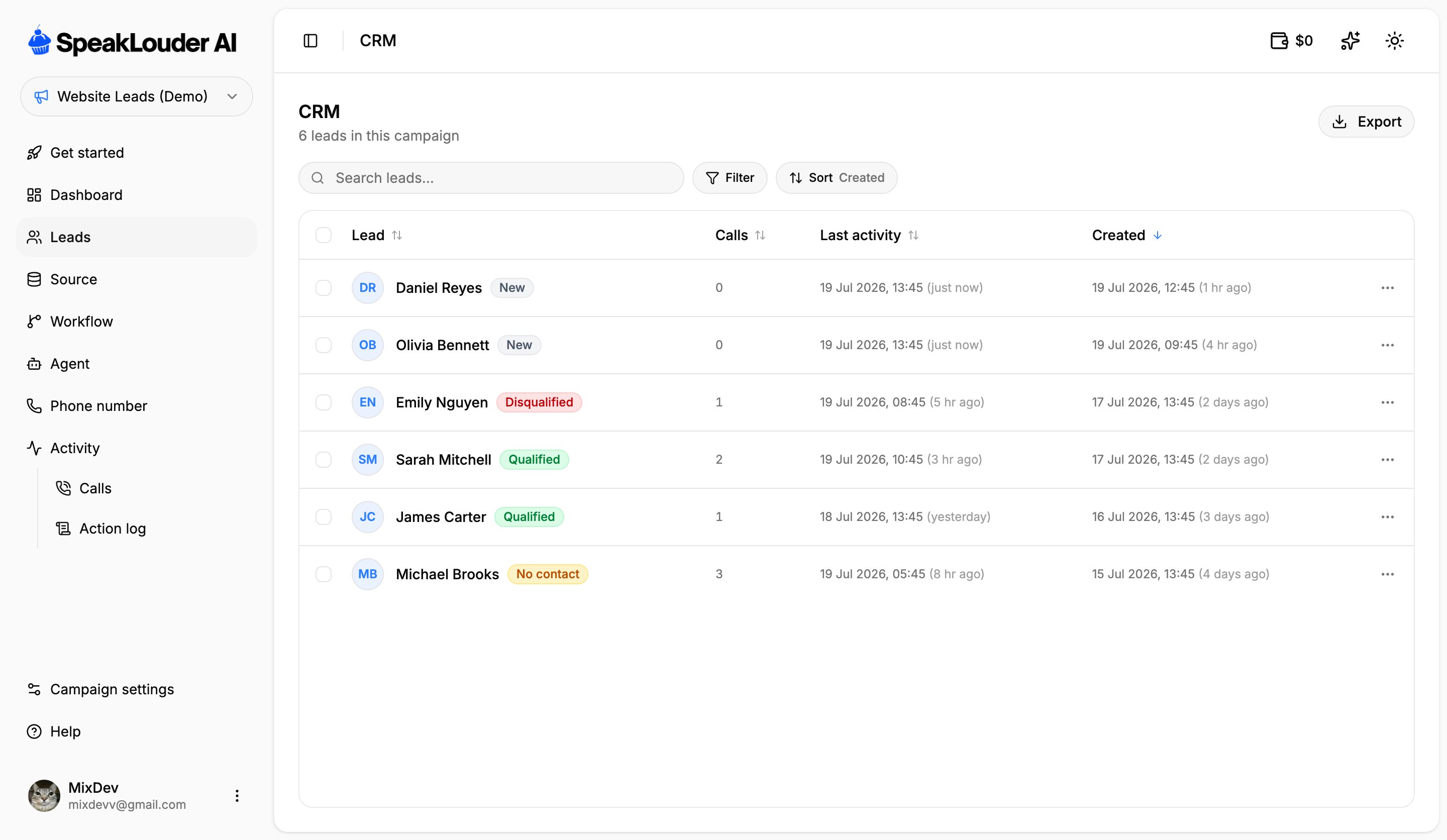This screenshot has height=840, width=1447.
Task: Open Phone number in sidebar
Action: 137,406
